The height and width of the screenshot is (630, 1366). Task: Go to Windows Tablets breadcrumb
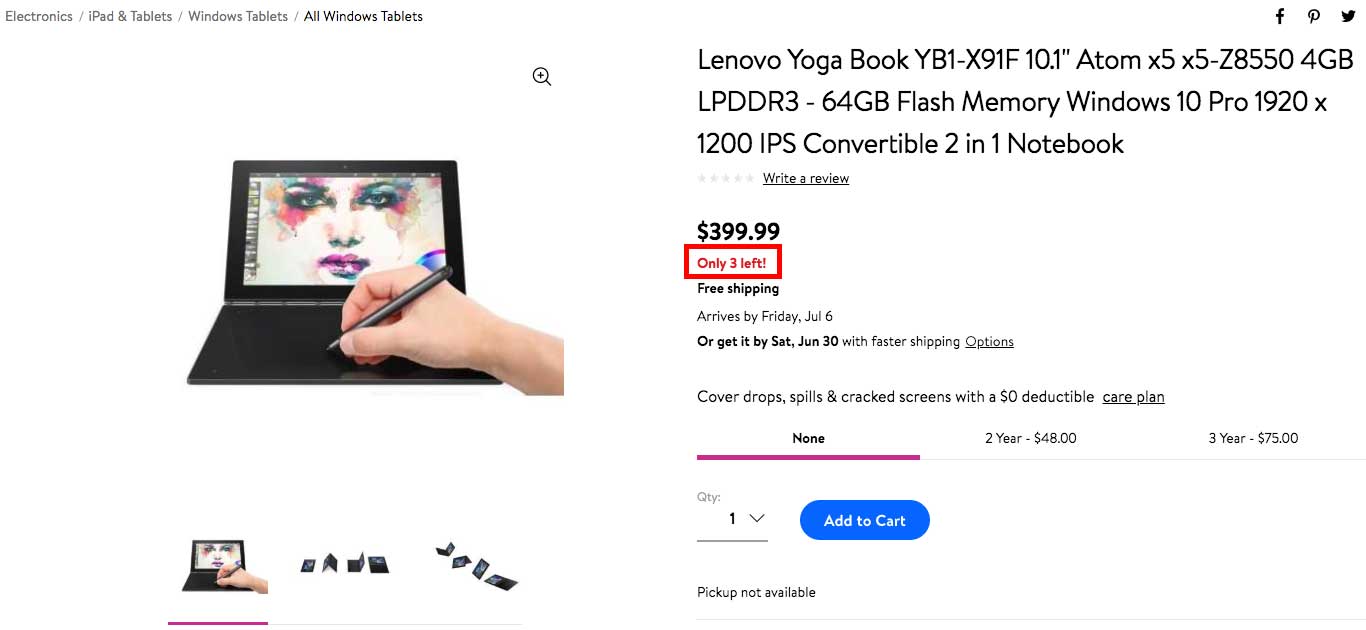click(238, 16)
